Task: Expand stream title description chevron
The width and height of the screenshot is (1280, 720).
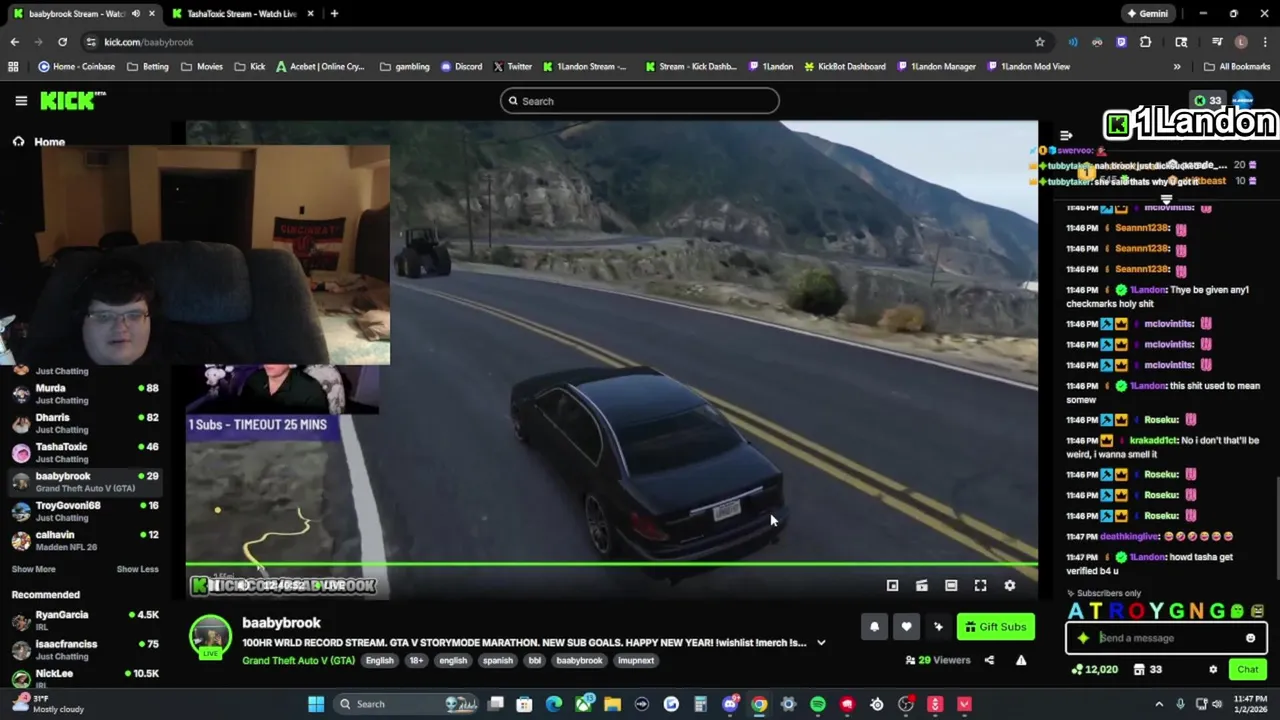Action: coord(821,643)
